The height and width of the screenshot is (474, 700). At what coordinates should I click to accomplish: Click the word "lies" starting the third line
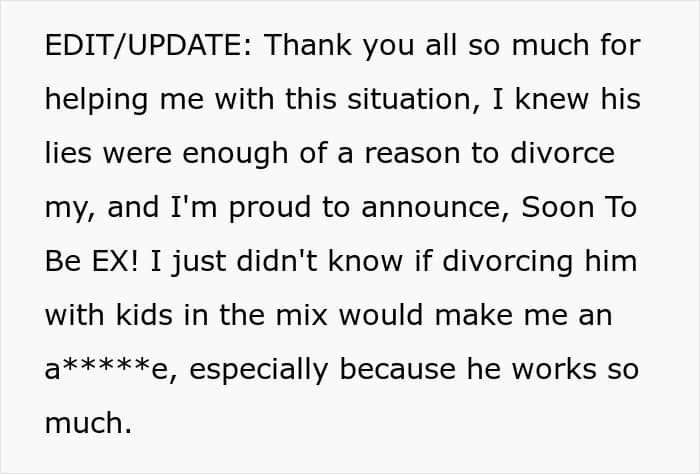pyautogui.click(x=68, y=153)
